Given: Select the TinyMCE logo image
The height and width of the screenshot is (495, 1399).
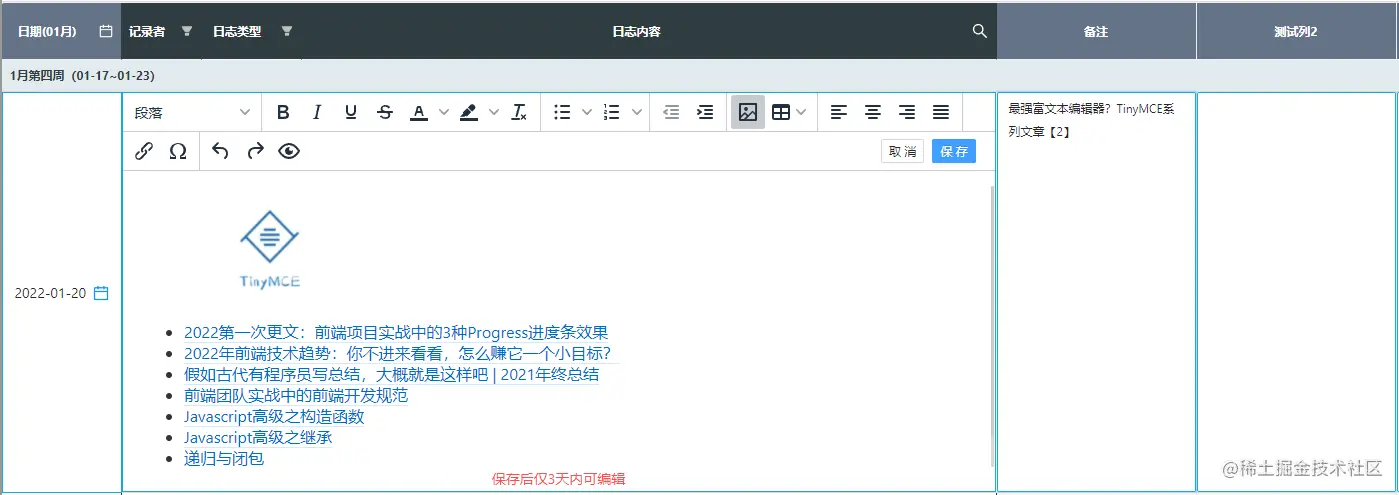Looking at the screenshot, I should [x=270, y=251].
